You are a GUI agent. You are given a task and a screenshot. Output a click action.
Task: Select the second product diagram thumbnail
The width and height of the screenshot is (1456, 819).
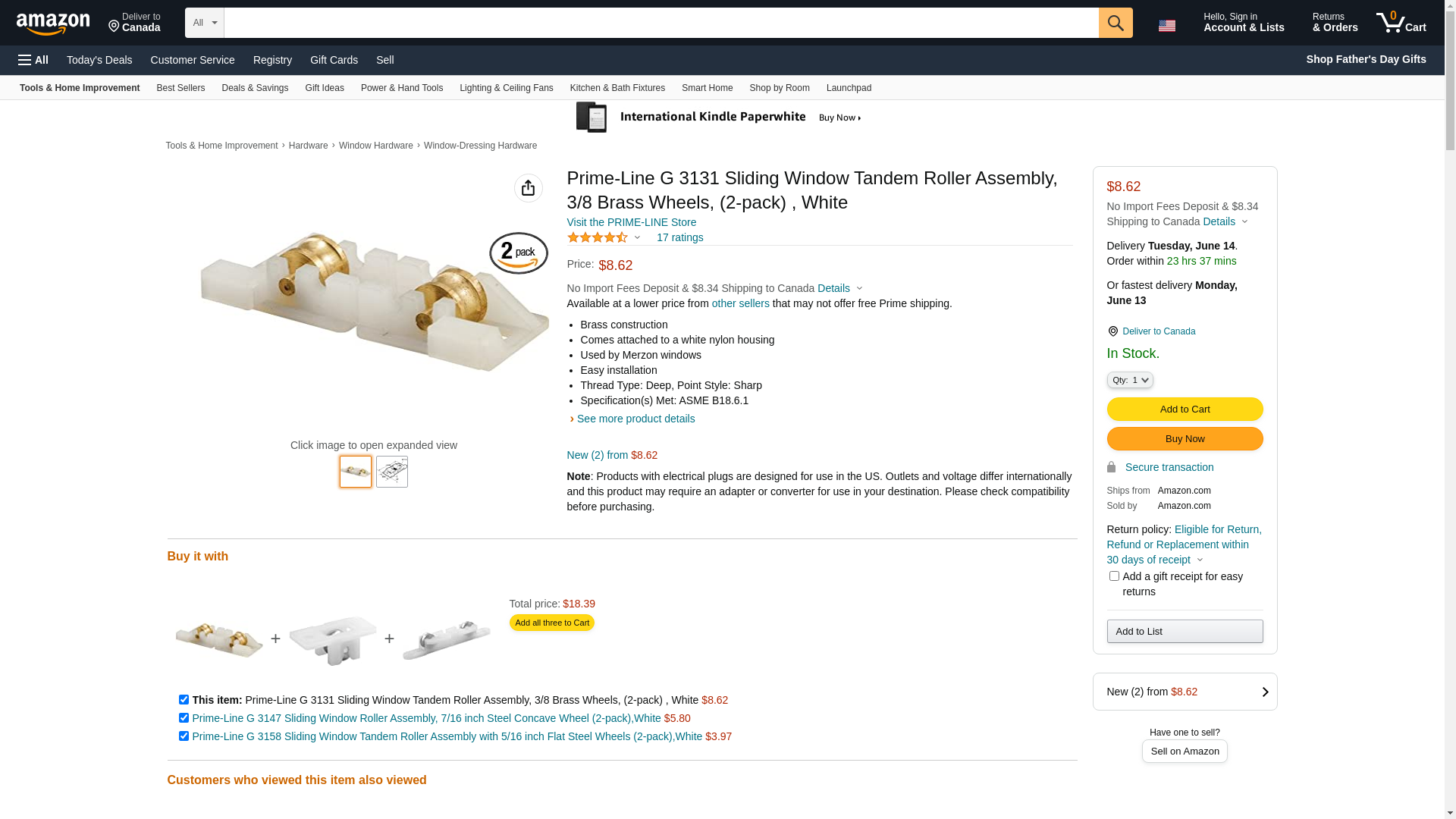(x=392, y=472)
